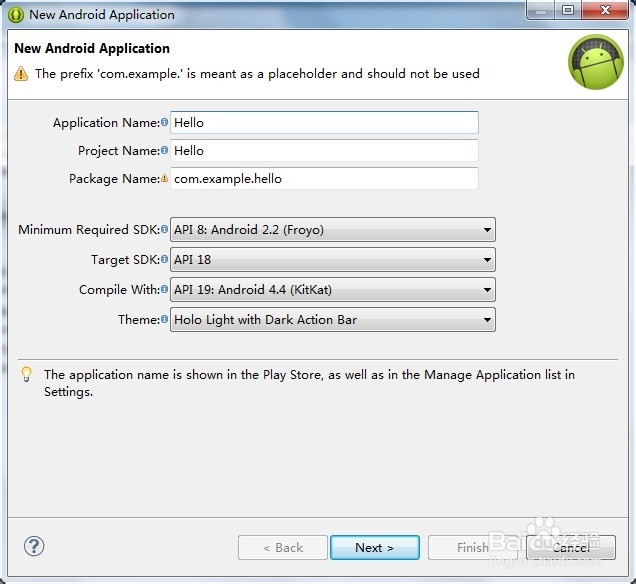
Task: Click the Target SDK info icon
Action: tap(164, 259)
